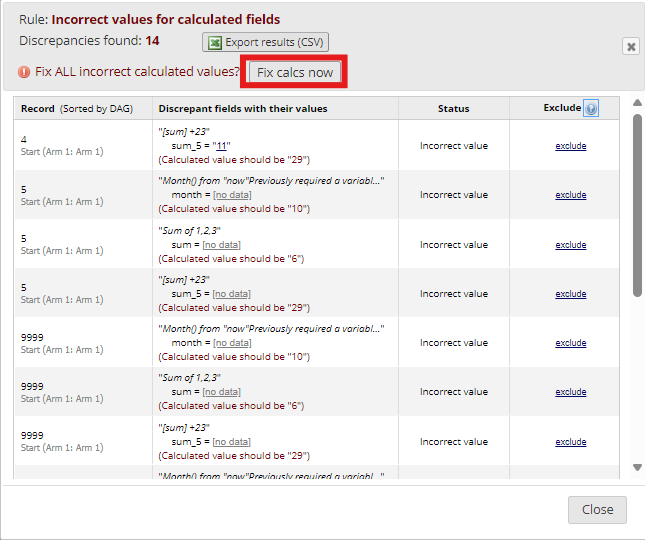
Task: Open [no data] sum_5 value for record 5
Action: (x=231, y=294)
